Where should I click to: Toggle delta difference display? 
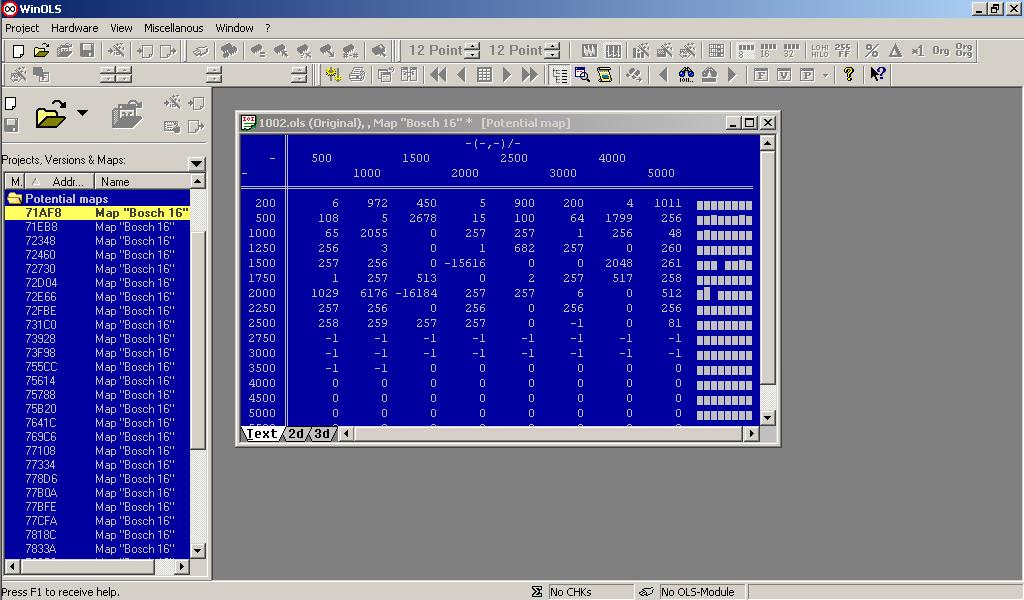(x=895, y=50)
